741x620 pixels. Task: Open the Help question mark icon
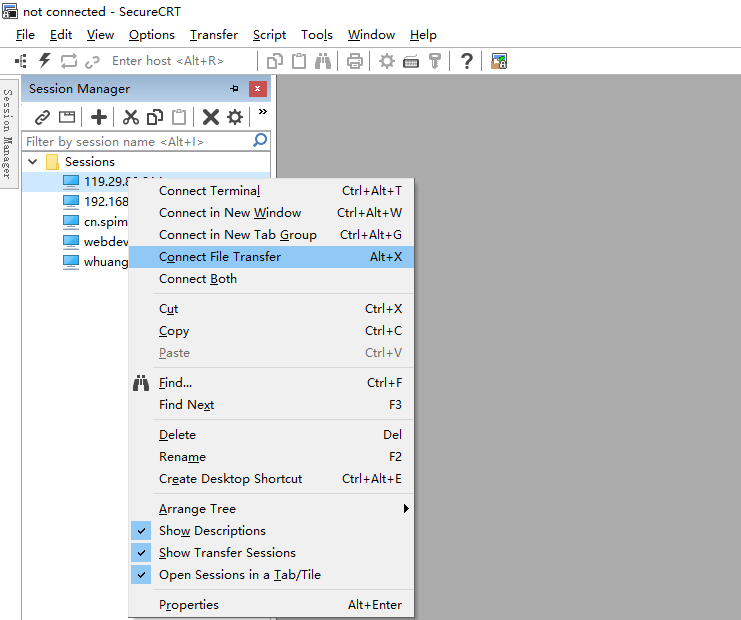pos(466,61)
